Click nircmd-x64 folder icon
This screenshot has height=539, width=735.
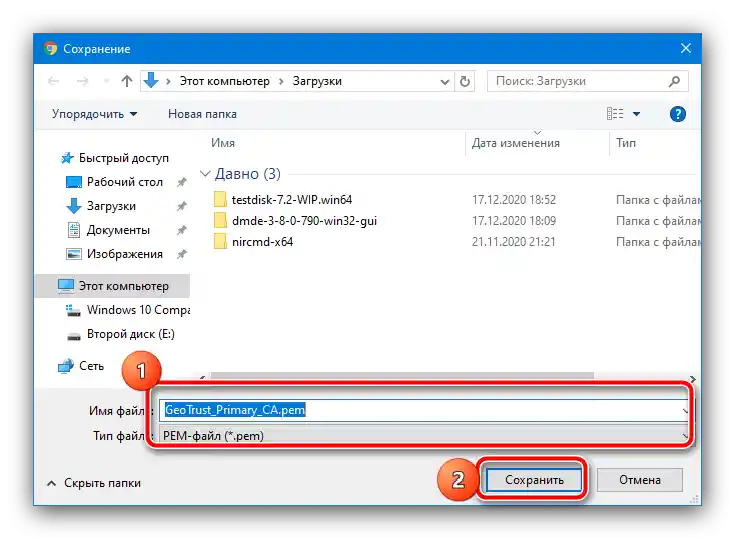[x=220, y=241]
